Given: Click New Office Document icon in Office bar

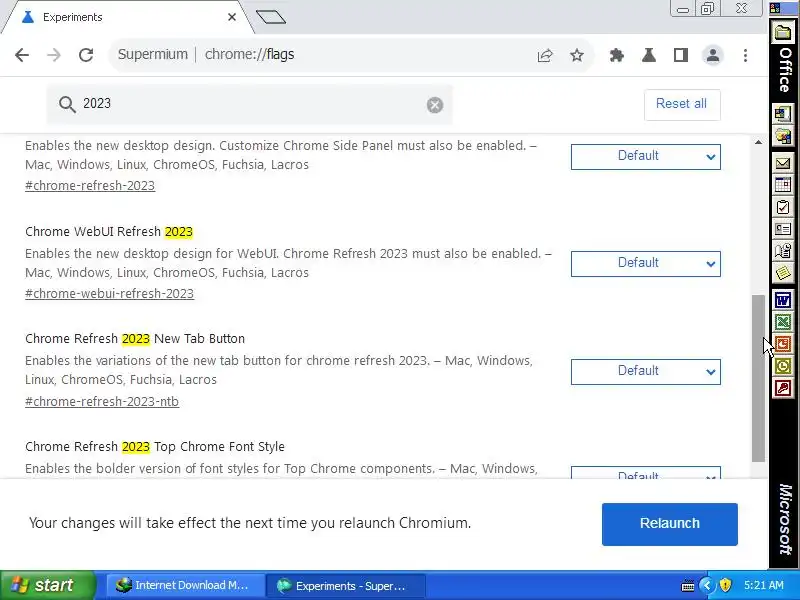Looking at the screenshot, I should (783, 113).
